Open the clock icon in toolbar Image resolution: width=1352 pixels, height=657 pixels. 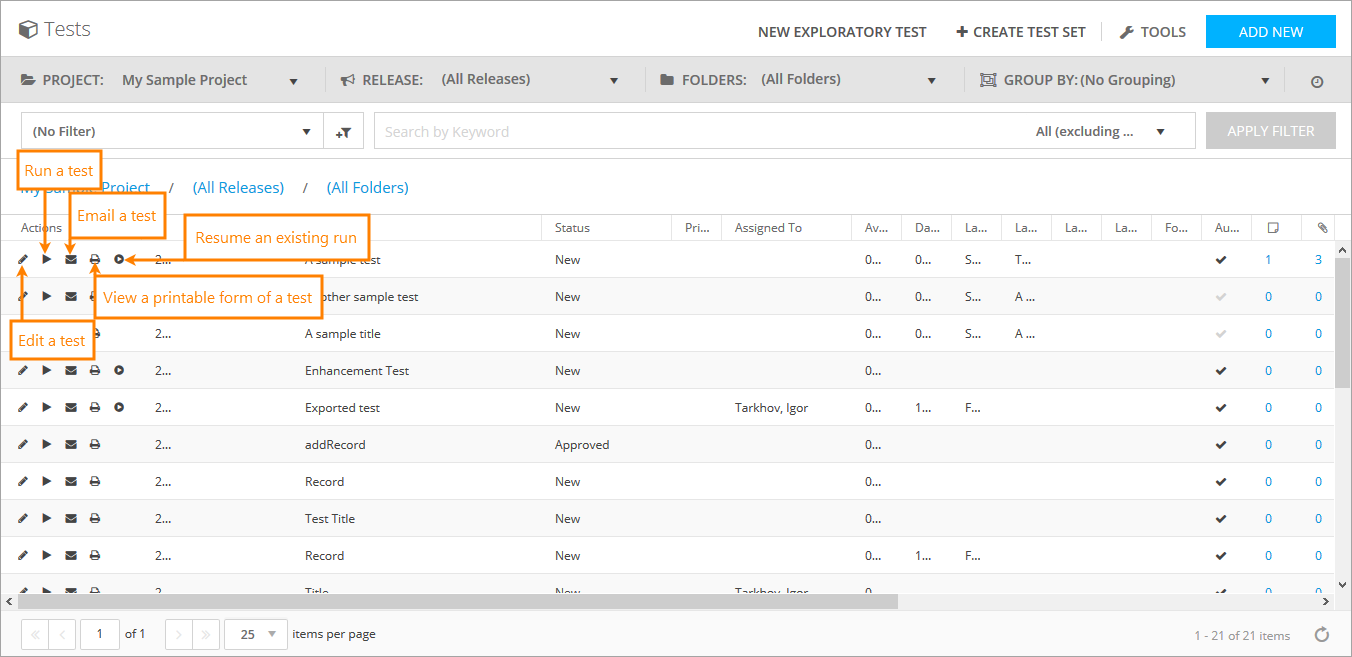[1317, 81]
